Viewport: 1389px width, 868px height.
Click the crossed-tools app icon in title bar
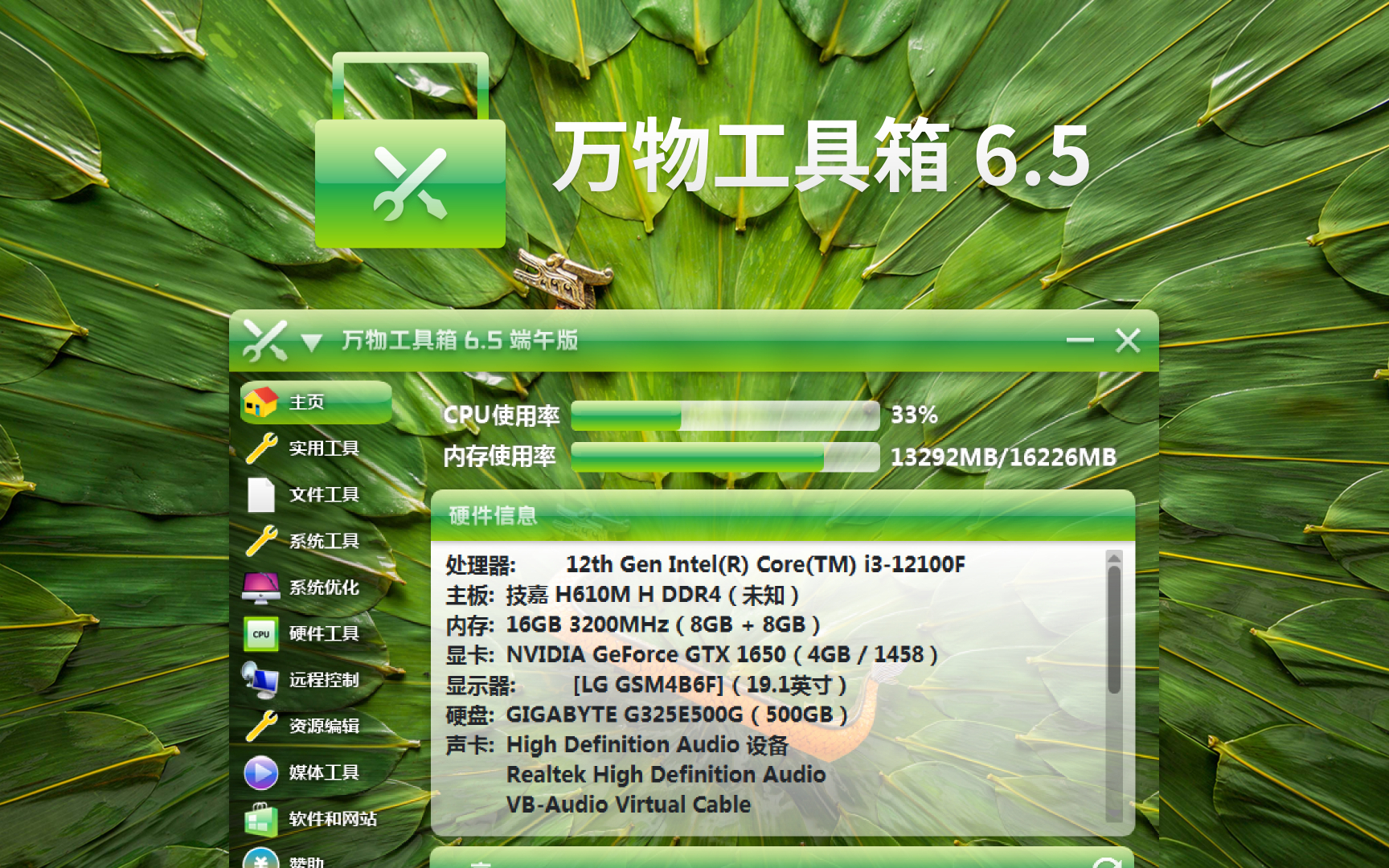pos(265,340)
